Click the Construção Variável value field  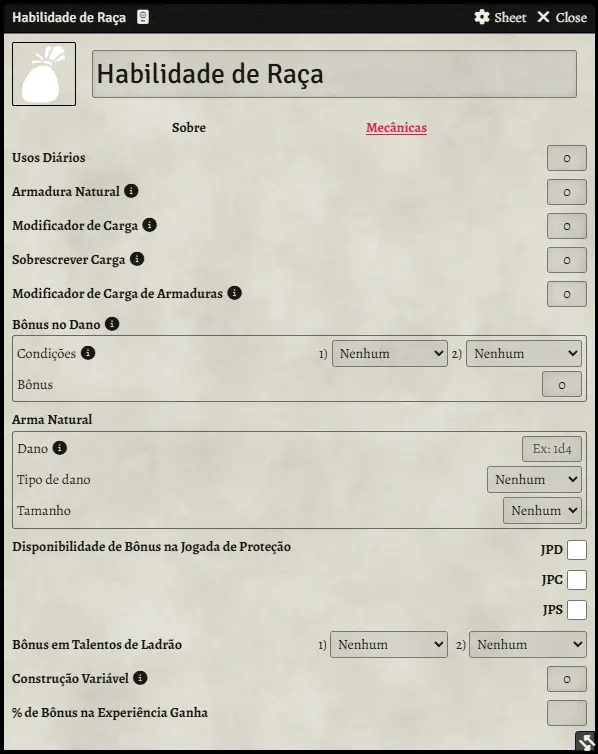tap(567, 679)
